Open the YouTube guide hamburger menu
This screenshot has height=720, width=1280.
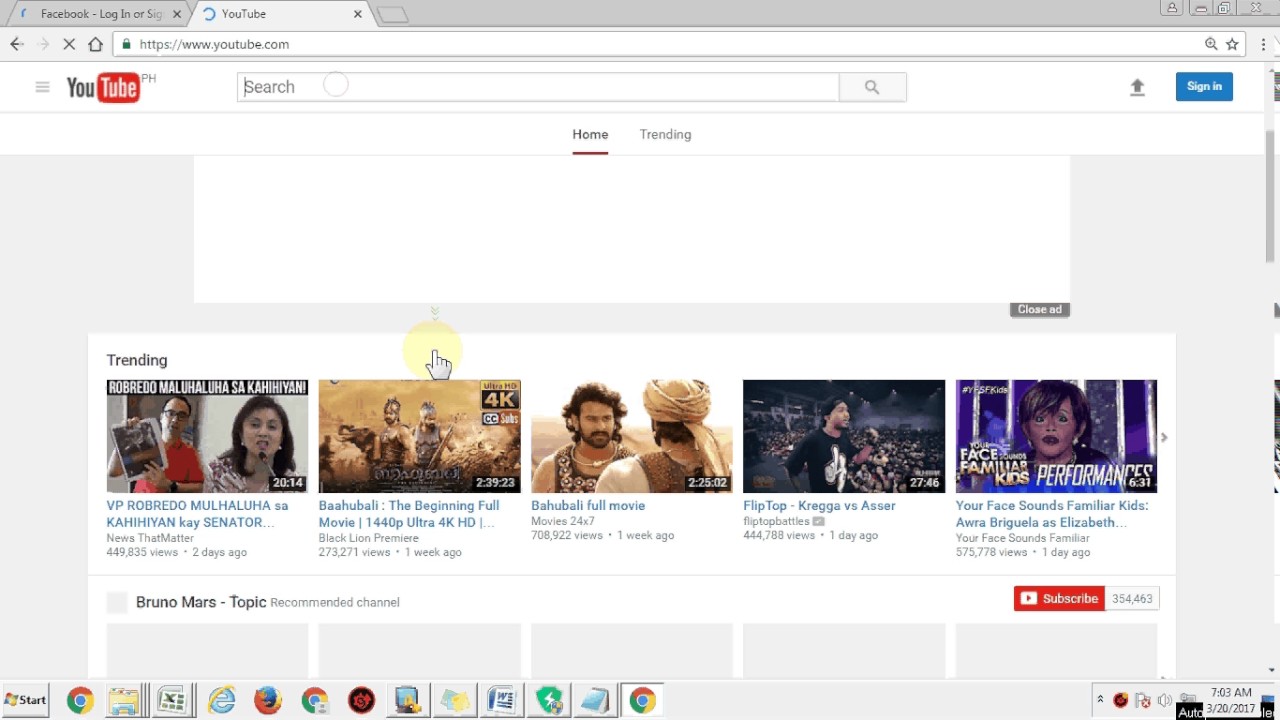(x=42, y=87)
